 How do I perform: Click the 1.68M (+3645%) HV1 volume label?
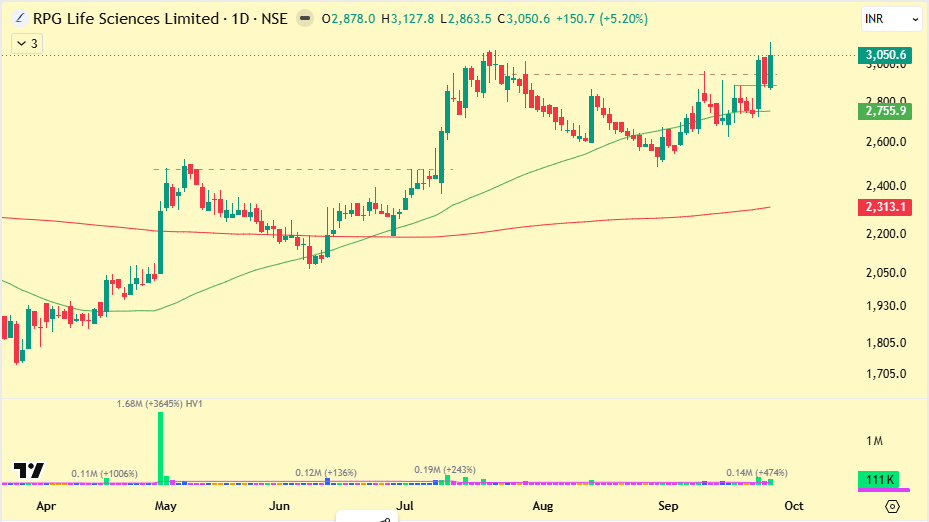[x=159, y=404]
